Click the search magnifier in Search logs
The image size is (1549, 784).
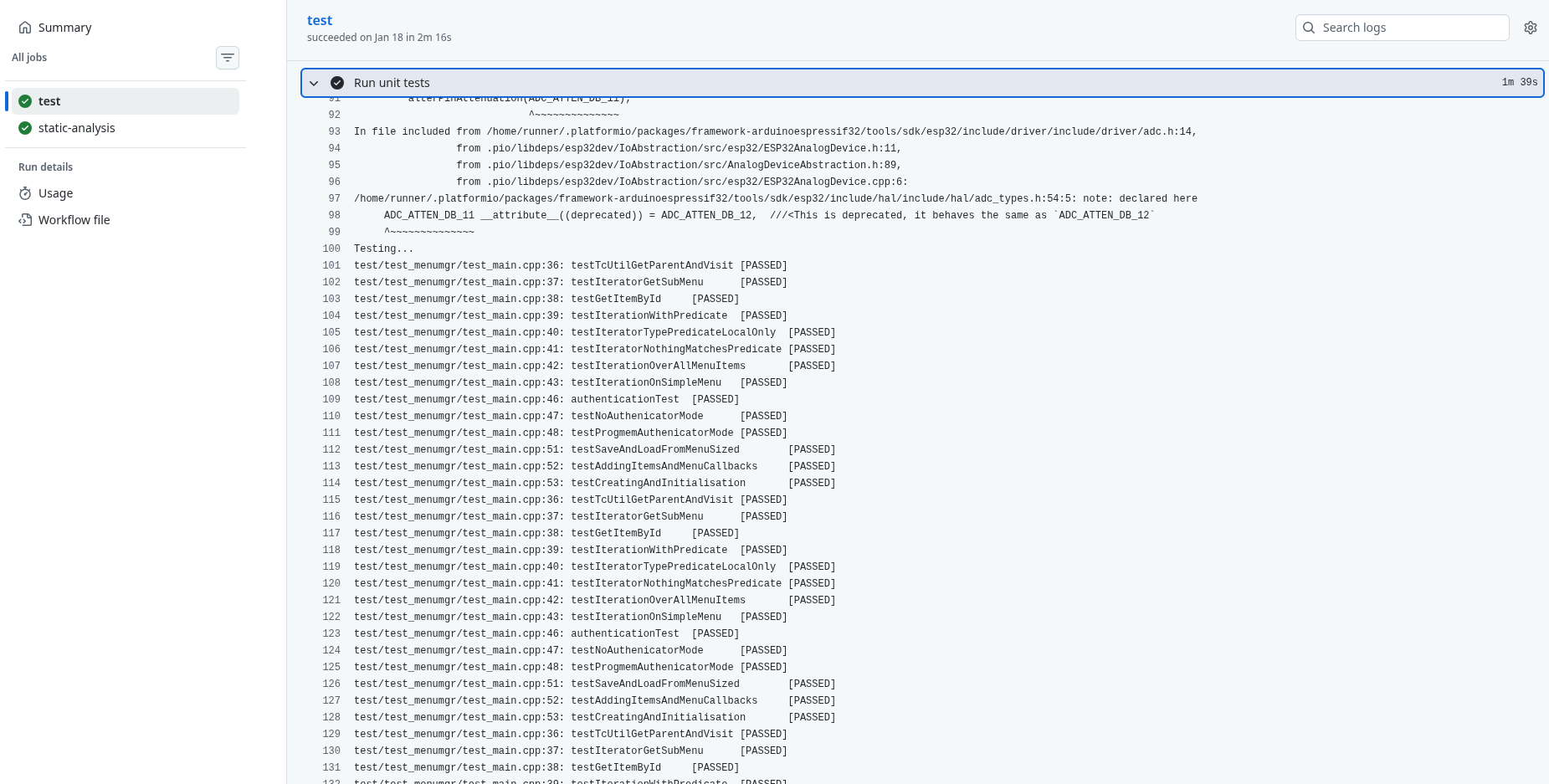pos(1309,28)
